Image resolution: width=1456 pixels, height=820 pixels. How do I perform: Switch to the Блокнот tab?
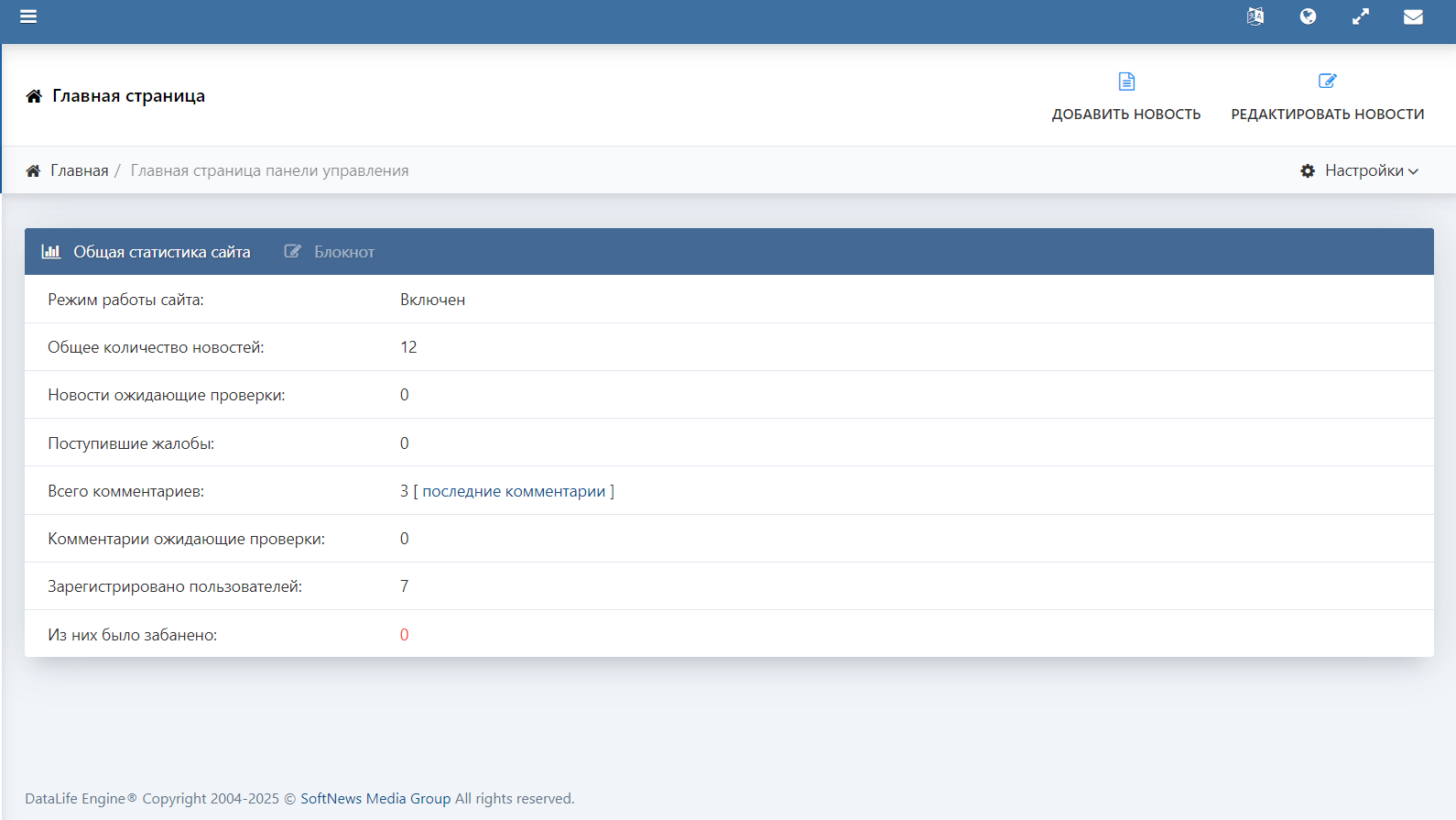coord(343,252)
